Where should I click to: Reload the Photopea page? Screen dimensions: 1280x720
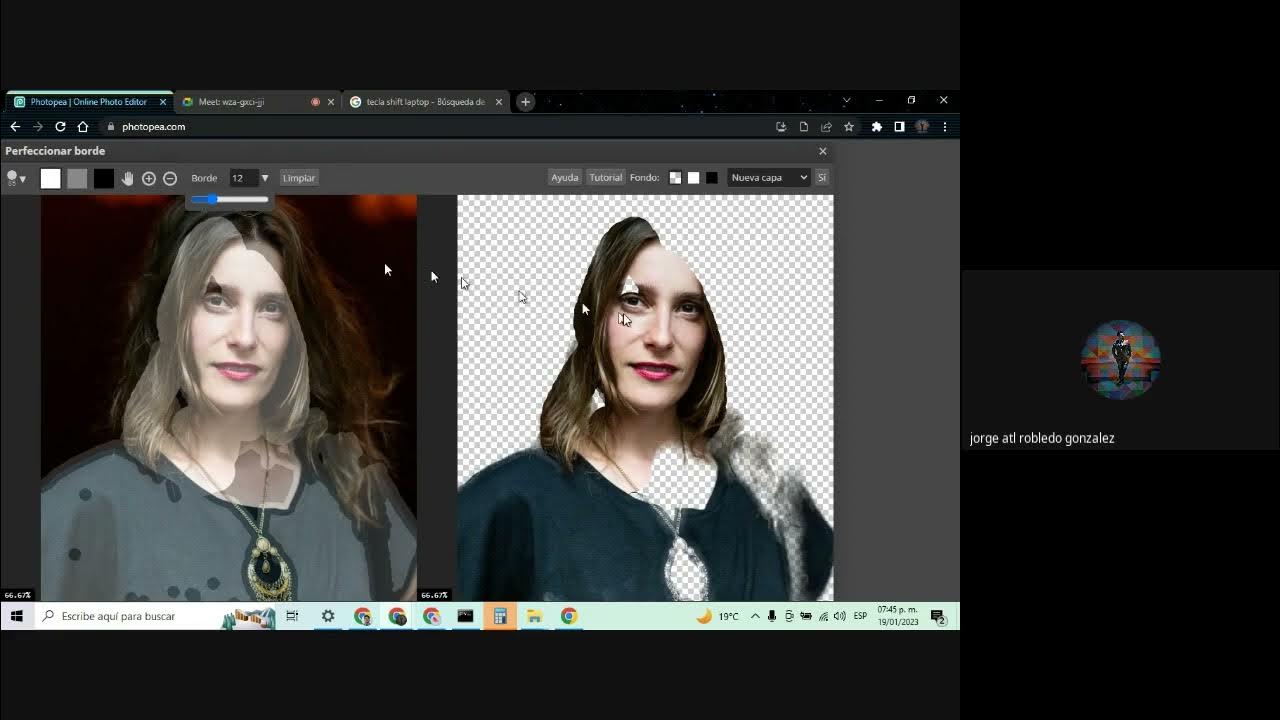pyautogui.click(x=60, y=127)
